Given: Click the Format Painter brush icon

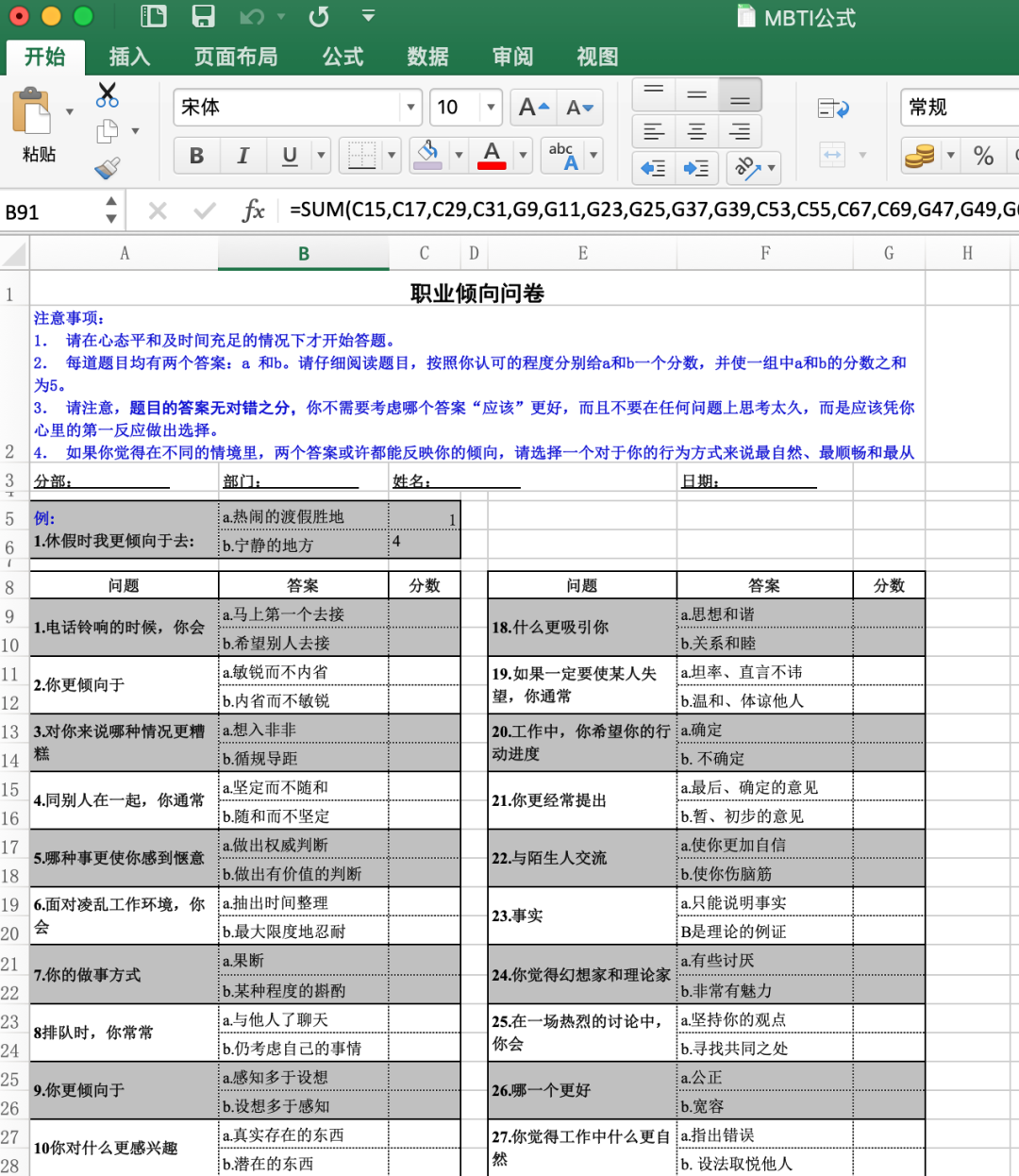Looking at the screenshot, I should (x=108, y=168).
